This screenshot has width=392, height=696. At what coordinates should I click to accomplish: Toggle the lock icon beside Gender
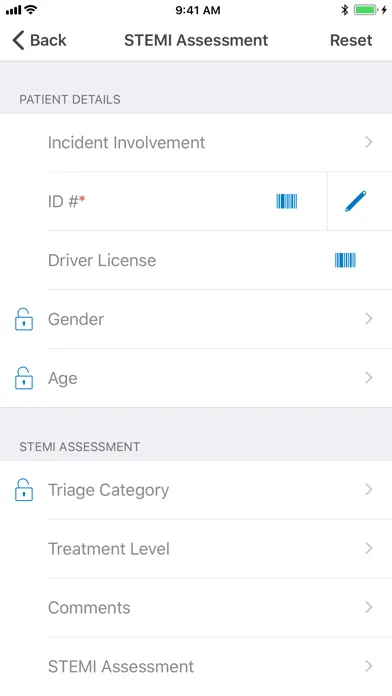click(x=24, y=319)
